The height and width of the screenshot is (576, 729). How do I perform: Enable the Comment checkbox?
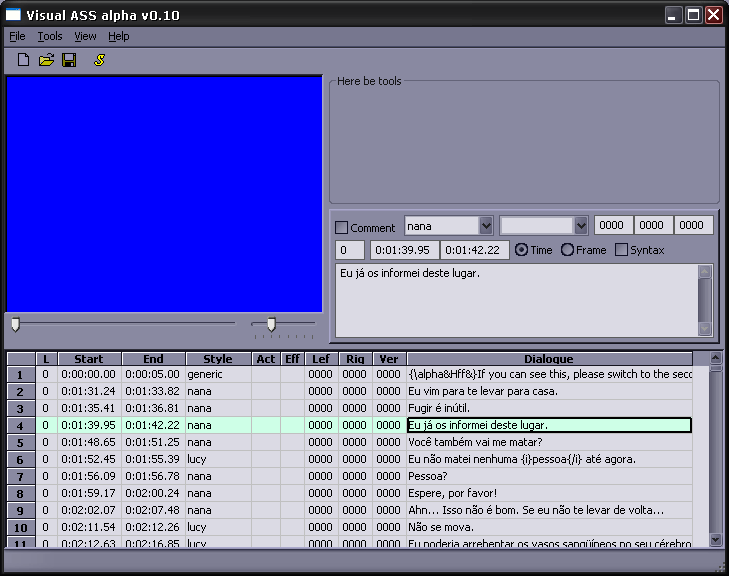(x=342, y=228)
